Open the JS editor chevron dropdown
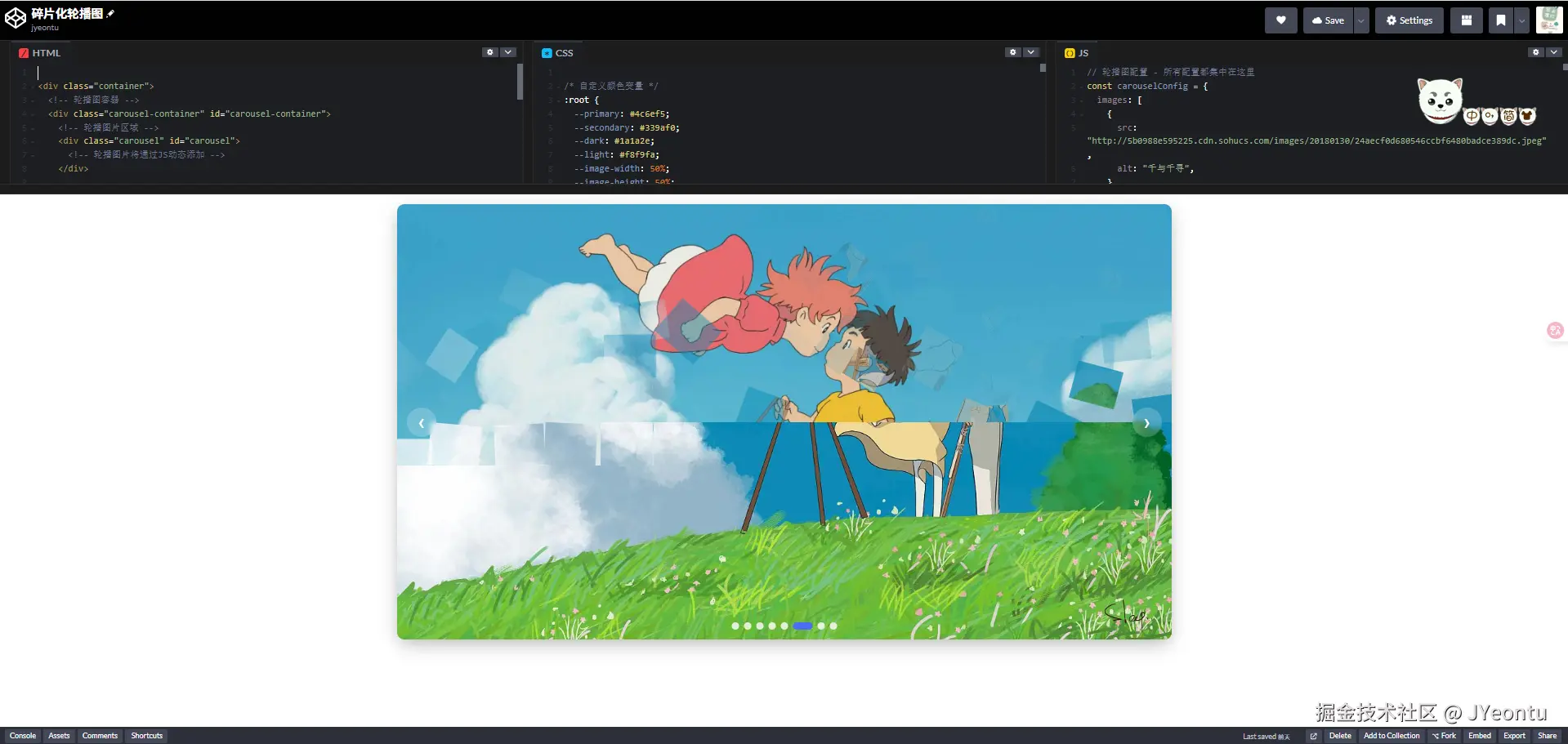The height and width of the screenshot is (744, 1568). tap(1554, 52)
